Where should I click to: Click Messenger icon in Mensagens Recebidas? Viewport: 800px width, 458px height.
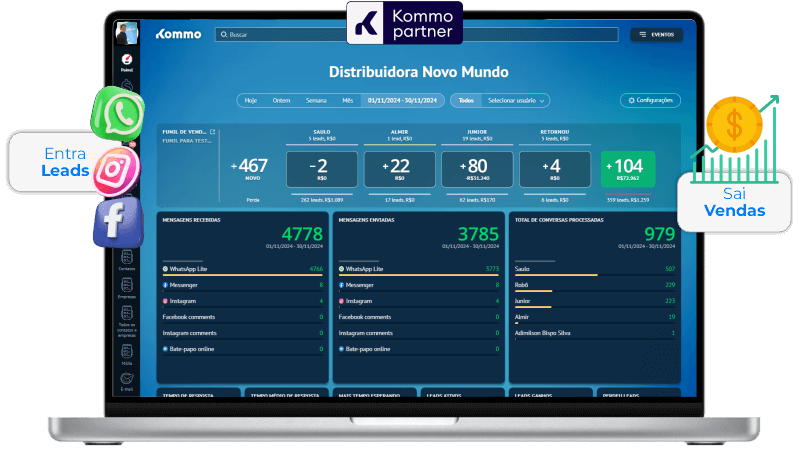165,285
